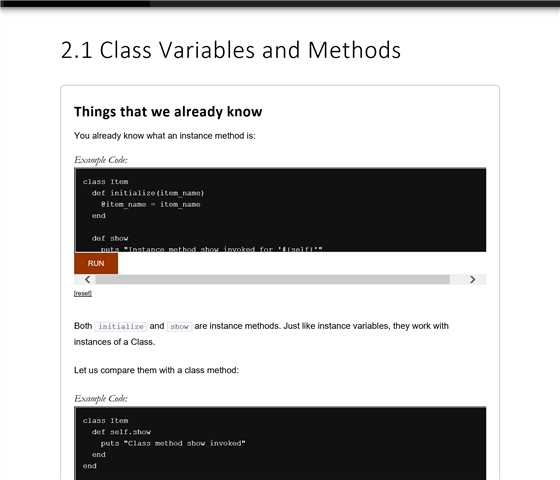Screen dimensions: 560x480
Task: Click the left arrow of horizontal scrollbar
Action: coord(88,279)
